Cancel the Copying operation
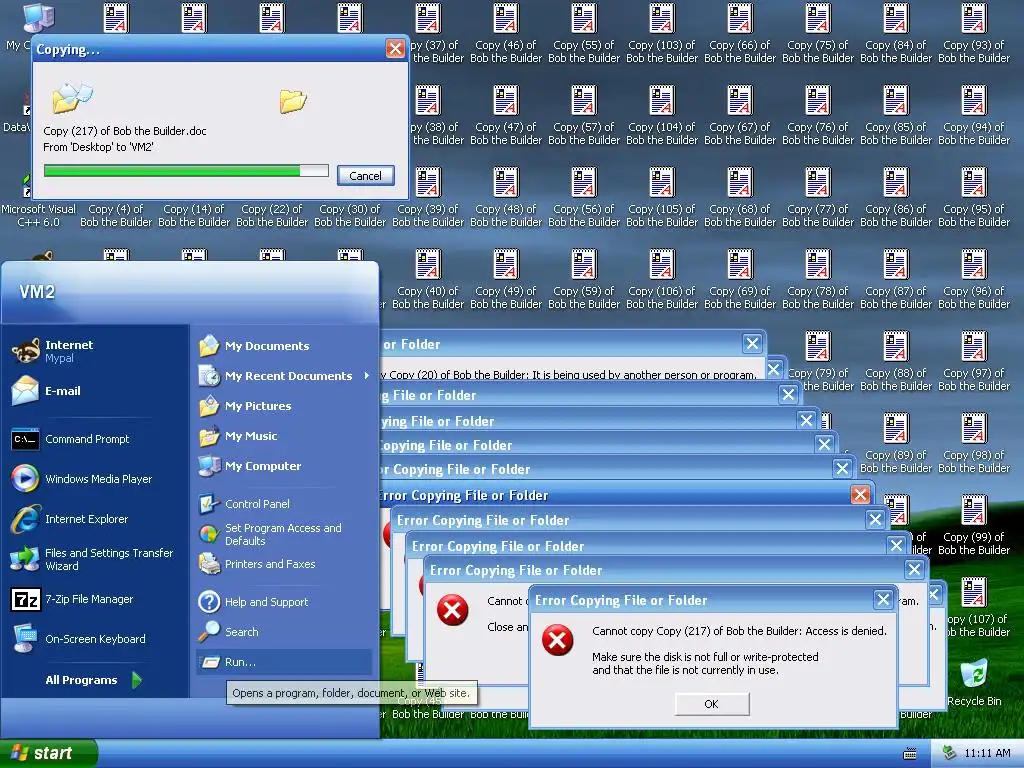The height and width of the screenshot is (768, 1024). [x=365, y=176]
